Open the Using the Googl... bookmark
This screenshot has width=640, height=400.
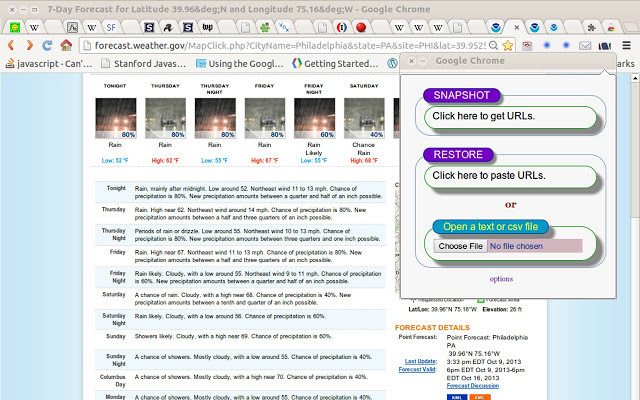click(238, 63)
